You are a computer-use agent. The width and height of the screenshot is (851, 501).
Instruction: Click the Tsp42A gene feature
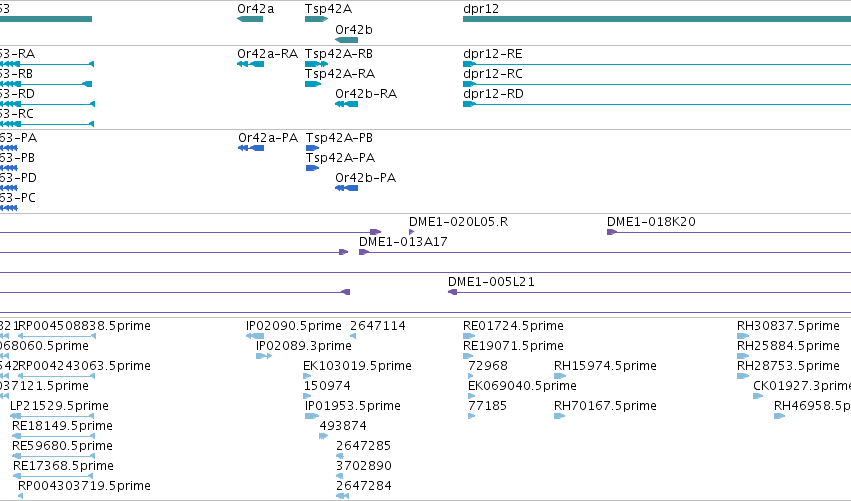coord(316,19)
